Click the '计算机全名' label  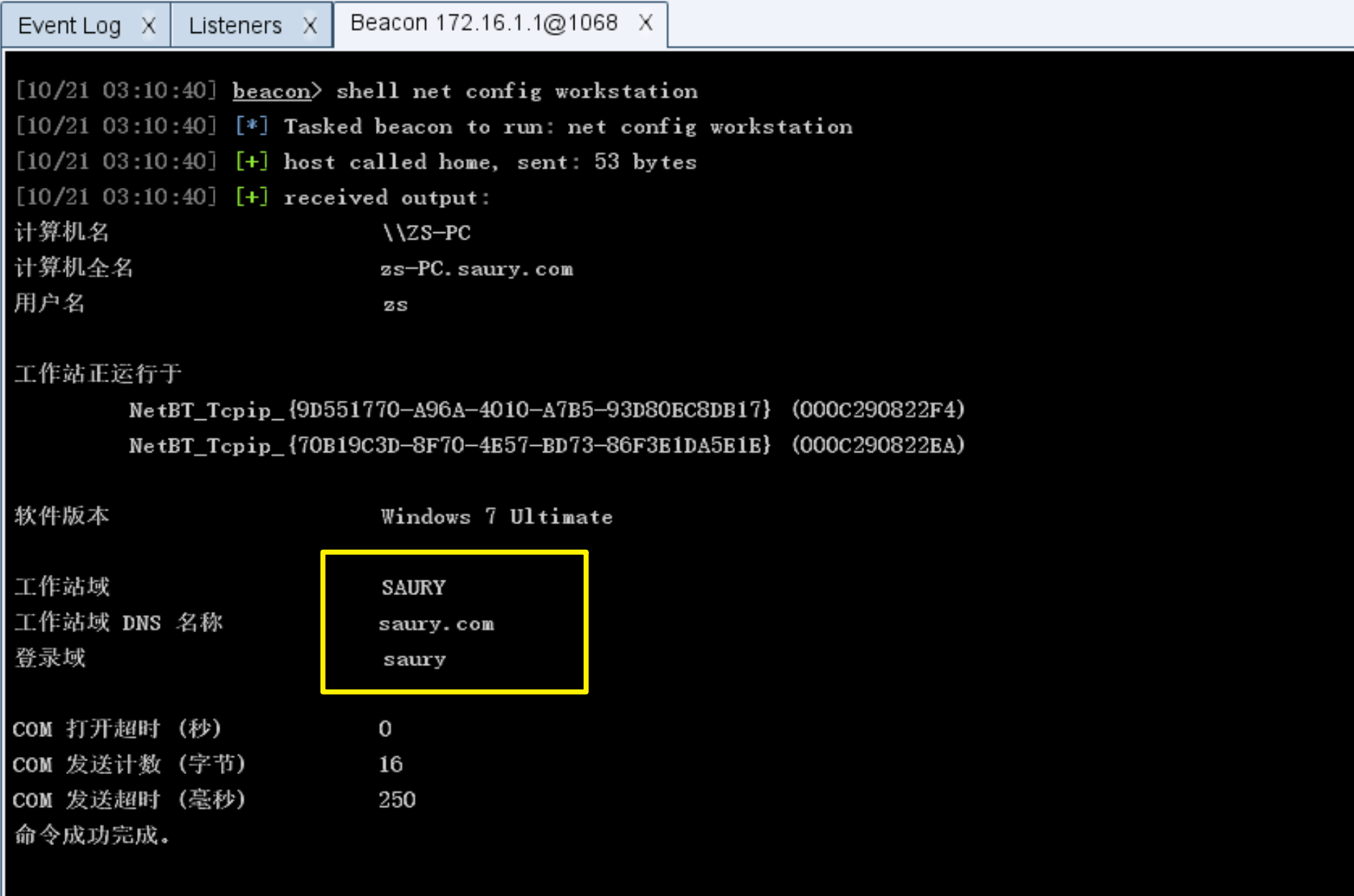click(74, 269)
